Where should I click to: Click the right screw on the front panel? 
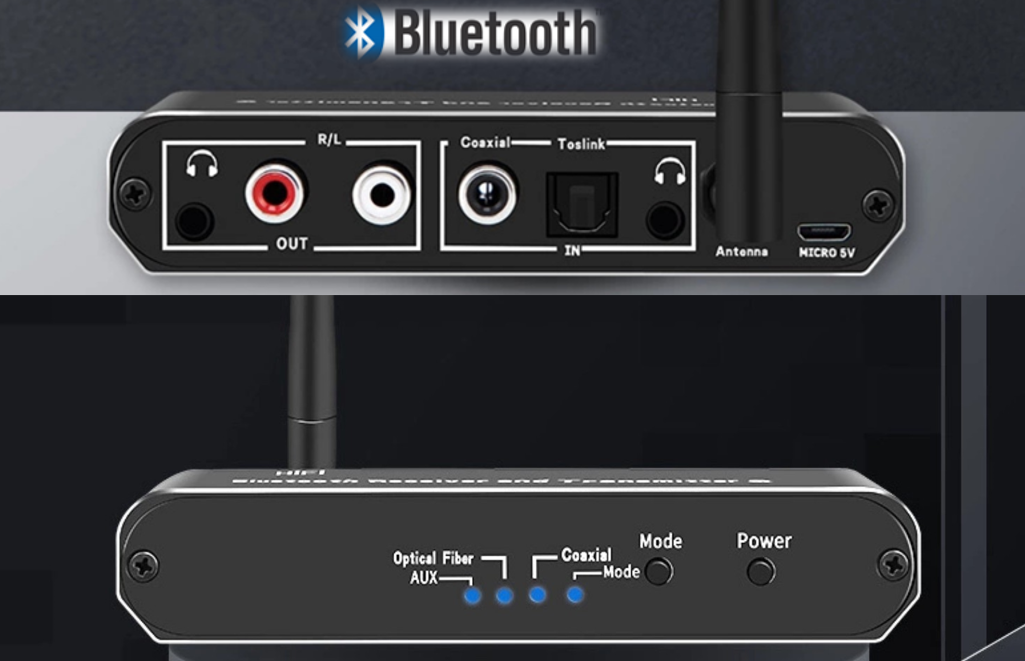pos(894,565)
